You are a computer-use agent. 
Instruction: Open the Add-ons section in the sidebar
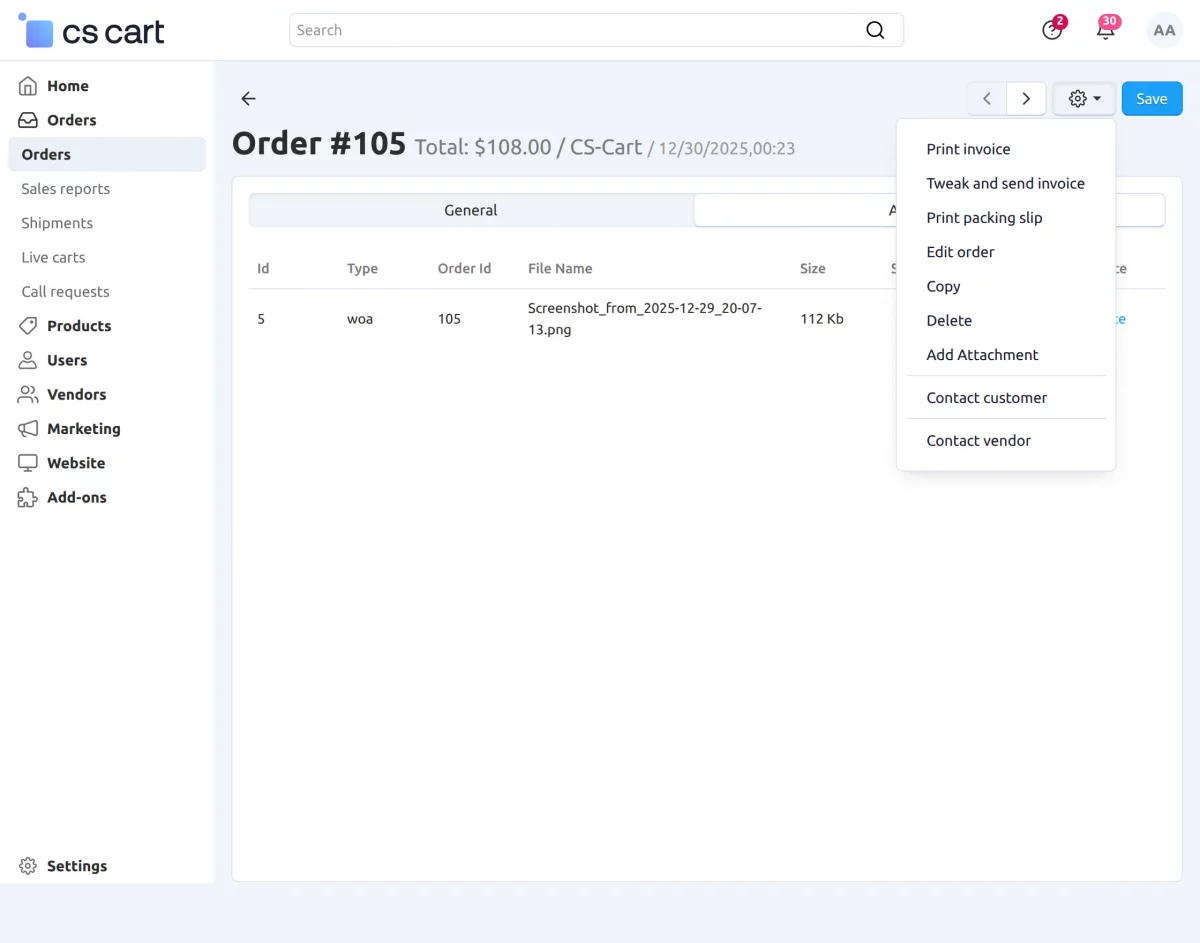[x=77, y=497]
